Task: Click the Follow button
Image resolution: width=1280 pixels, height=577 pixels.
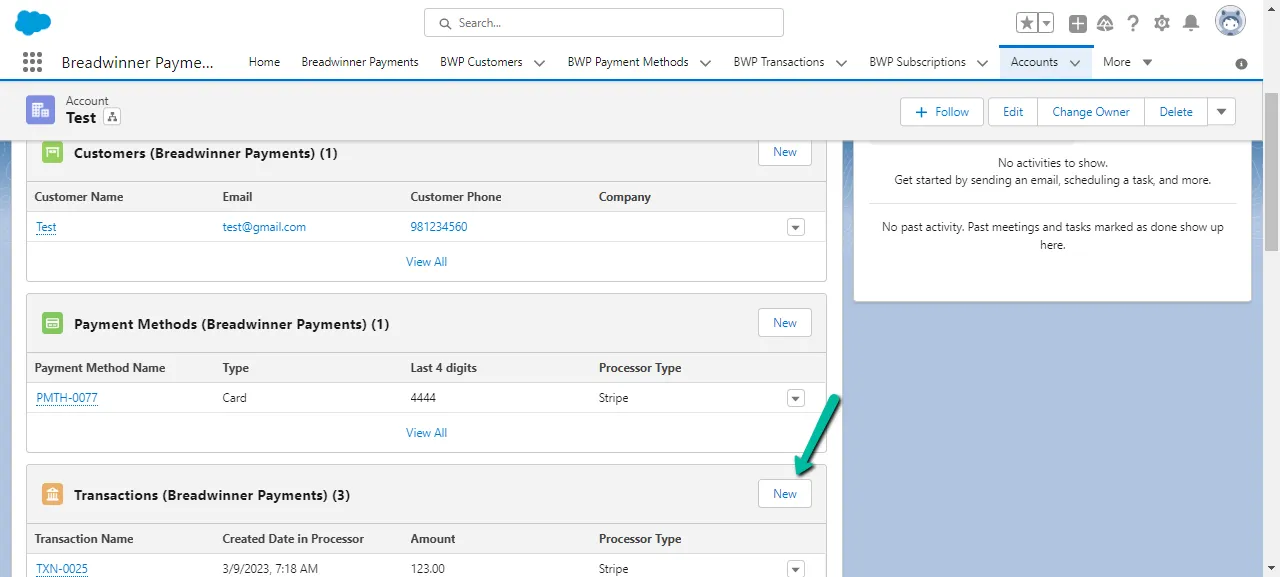Action: click(942, 112)
